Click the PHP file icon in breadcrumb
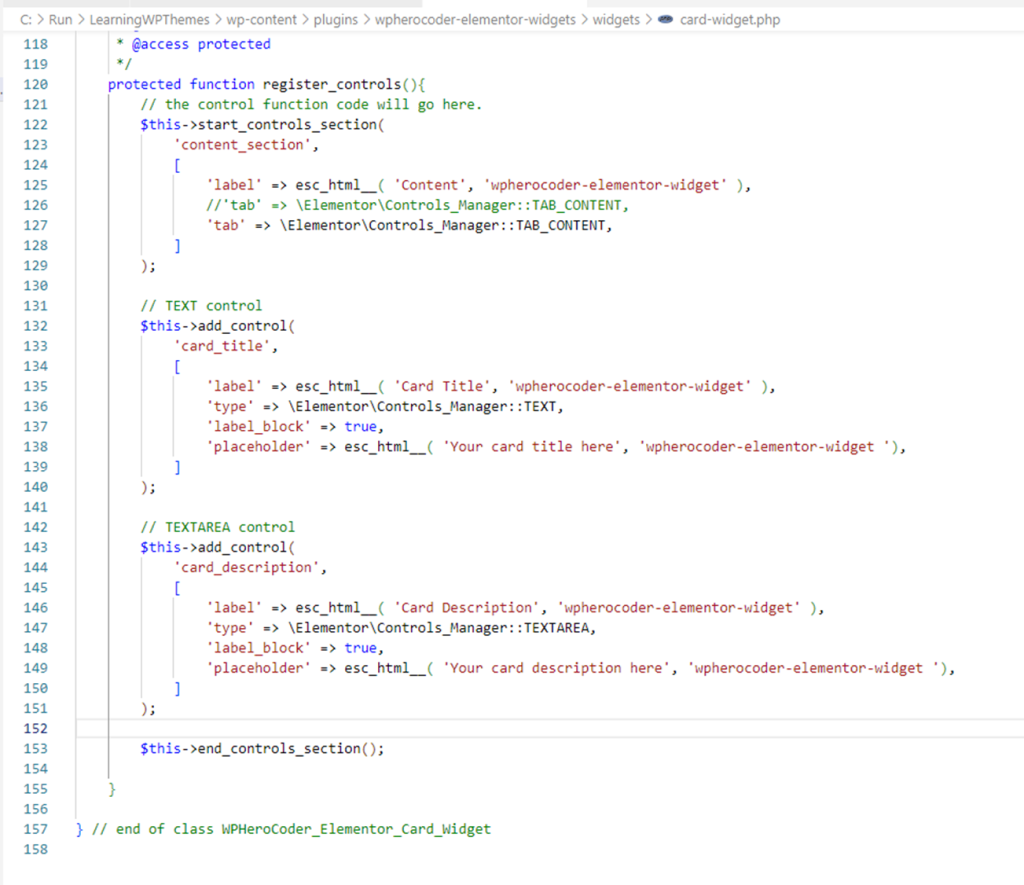1024x885 pixels. pos(665,19)
